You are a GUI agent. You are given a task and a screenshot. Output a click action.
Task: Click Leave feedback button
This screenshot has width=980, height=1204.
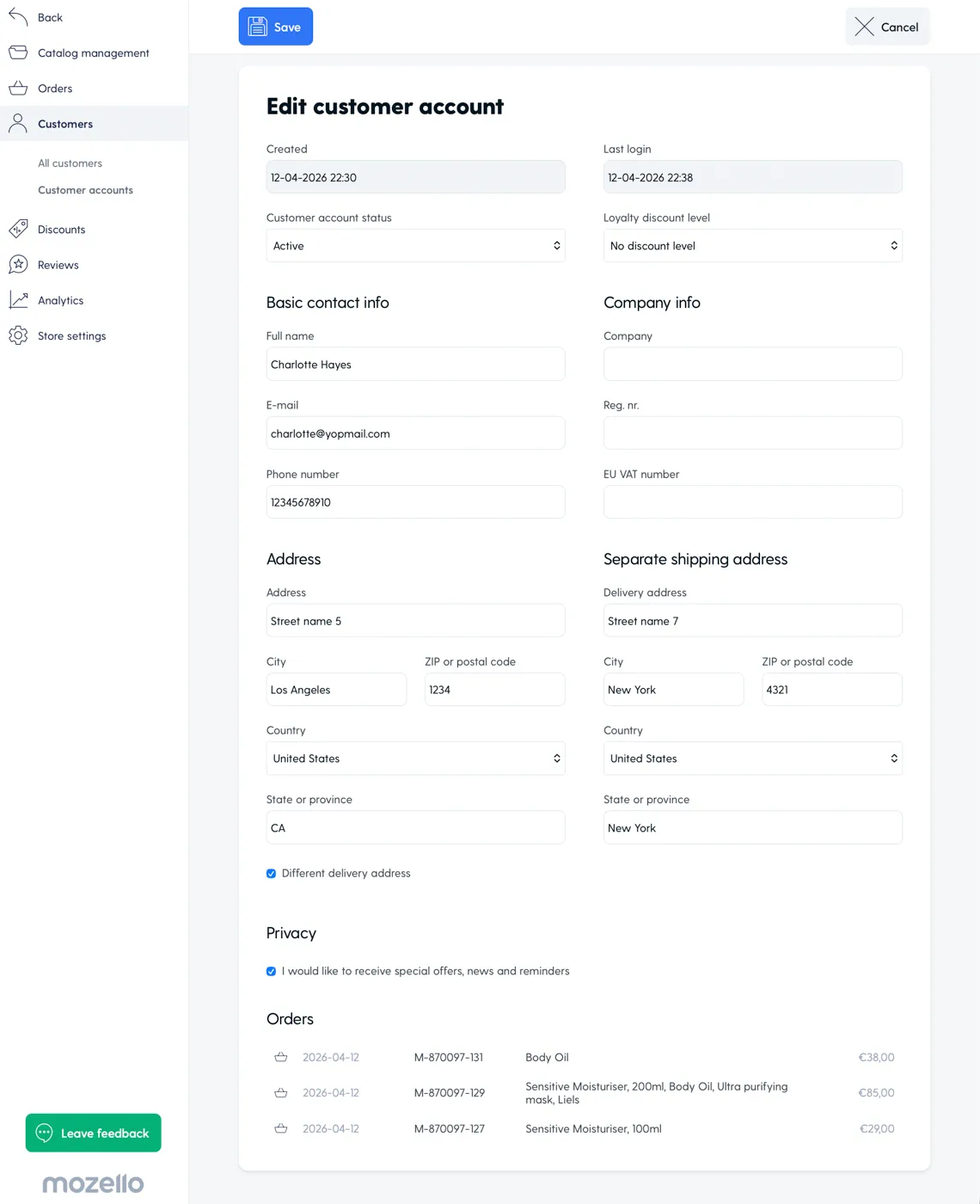click(x=94, y=1133)
